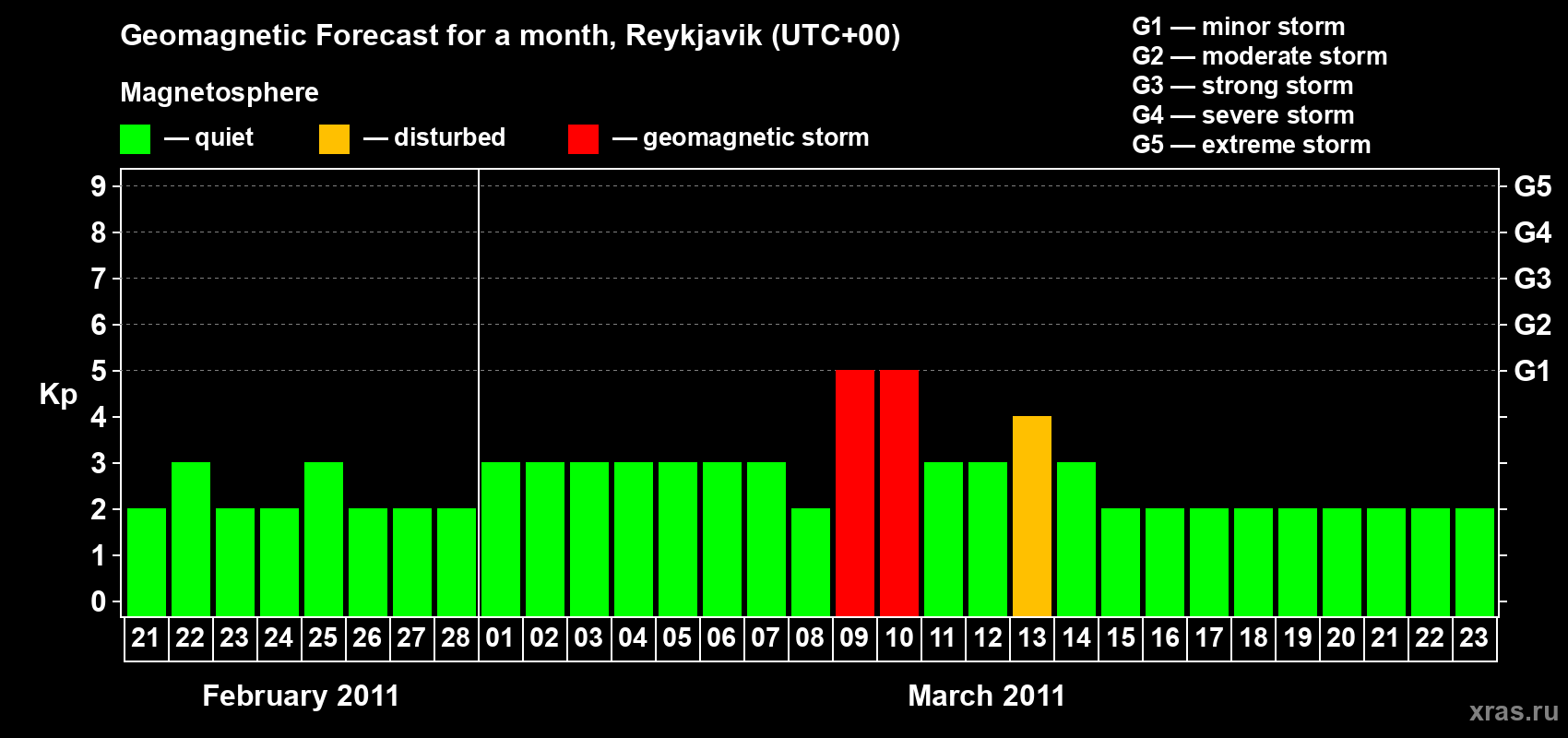Click the green bar for March 08
Screen dimensions: 1568x738
[x=810, y=563]
